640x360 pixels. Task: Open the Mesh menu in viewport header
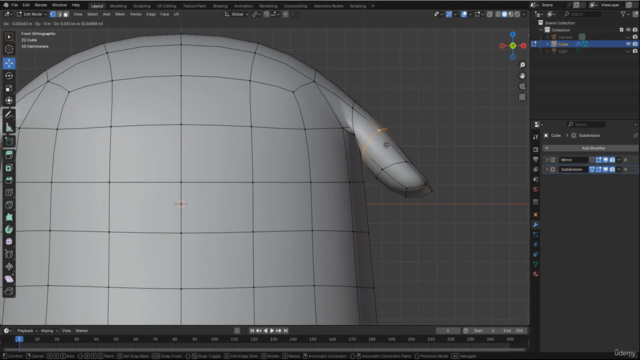click(120, 14)
